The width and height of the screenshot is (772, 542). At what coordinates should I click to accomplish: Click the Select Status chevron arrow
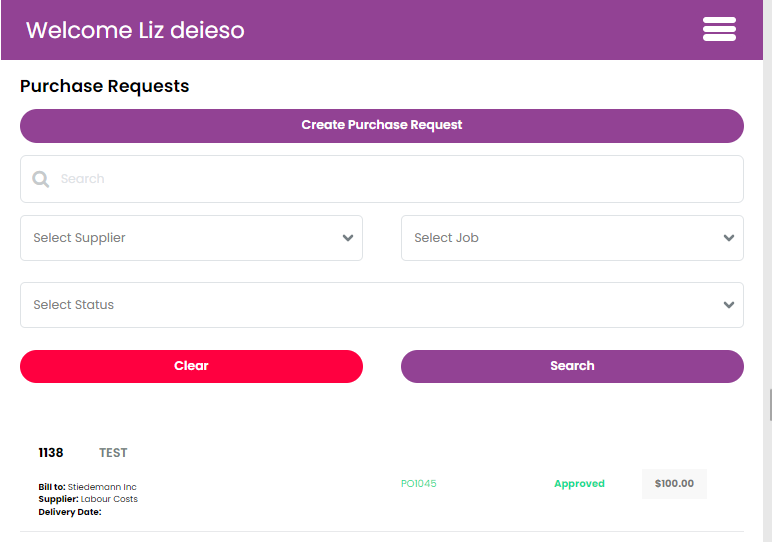(x=729, y=305)
